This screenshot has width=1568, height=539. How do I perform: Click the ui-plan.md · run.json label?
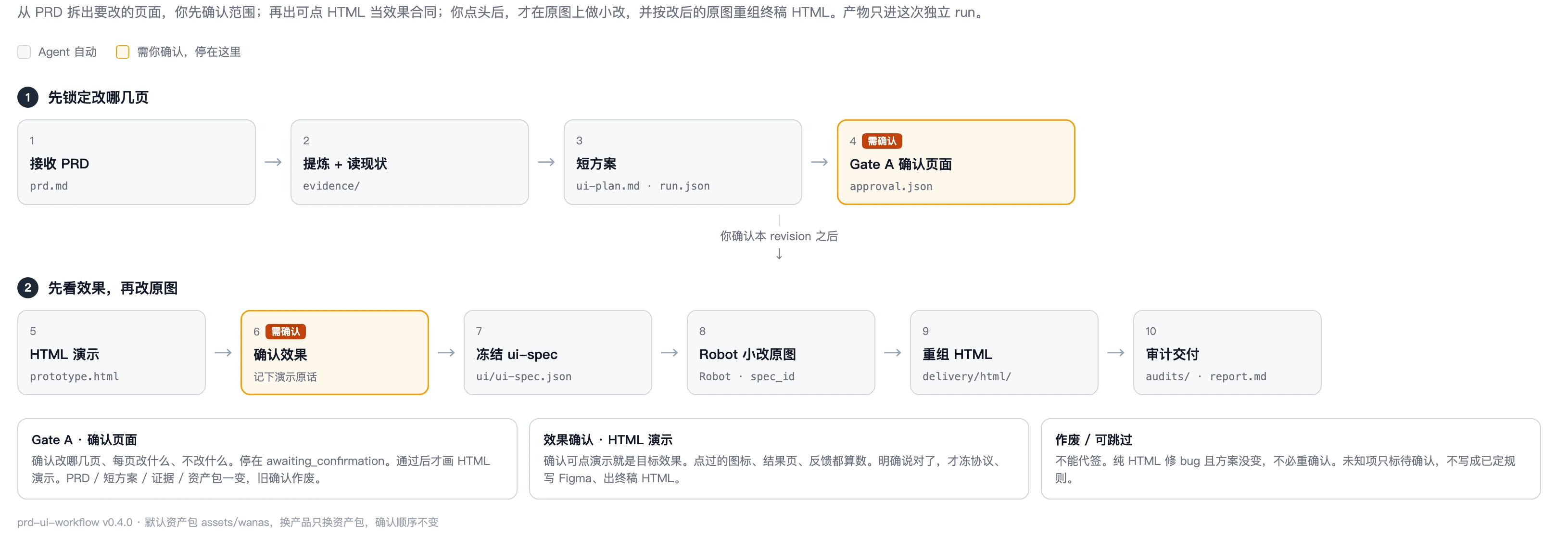[643, 186]
